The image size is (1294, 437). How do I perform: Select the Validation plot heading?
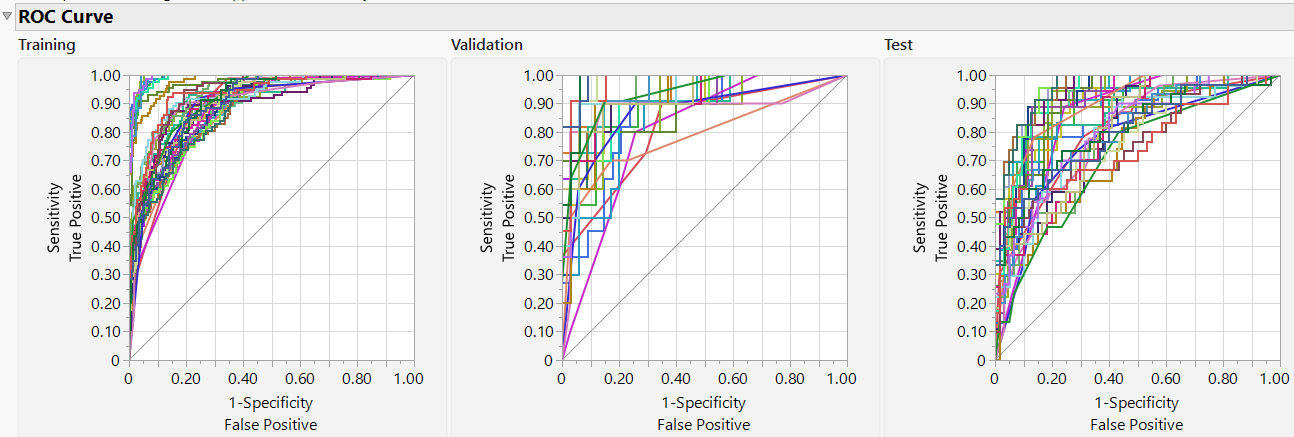click(486, 45)
